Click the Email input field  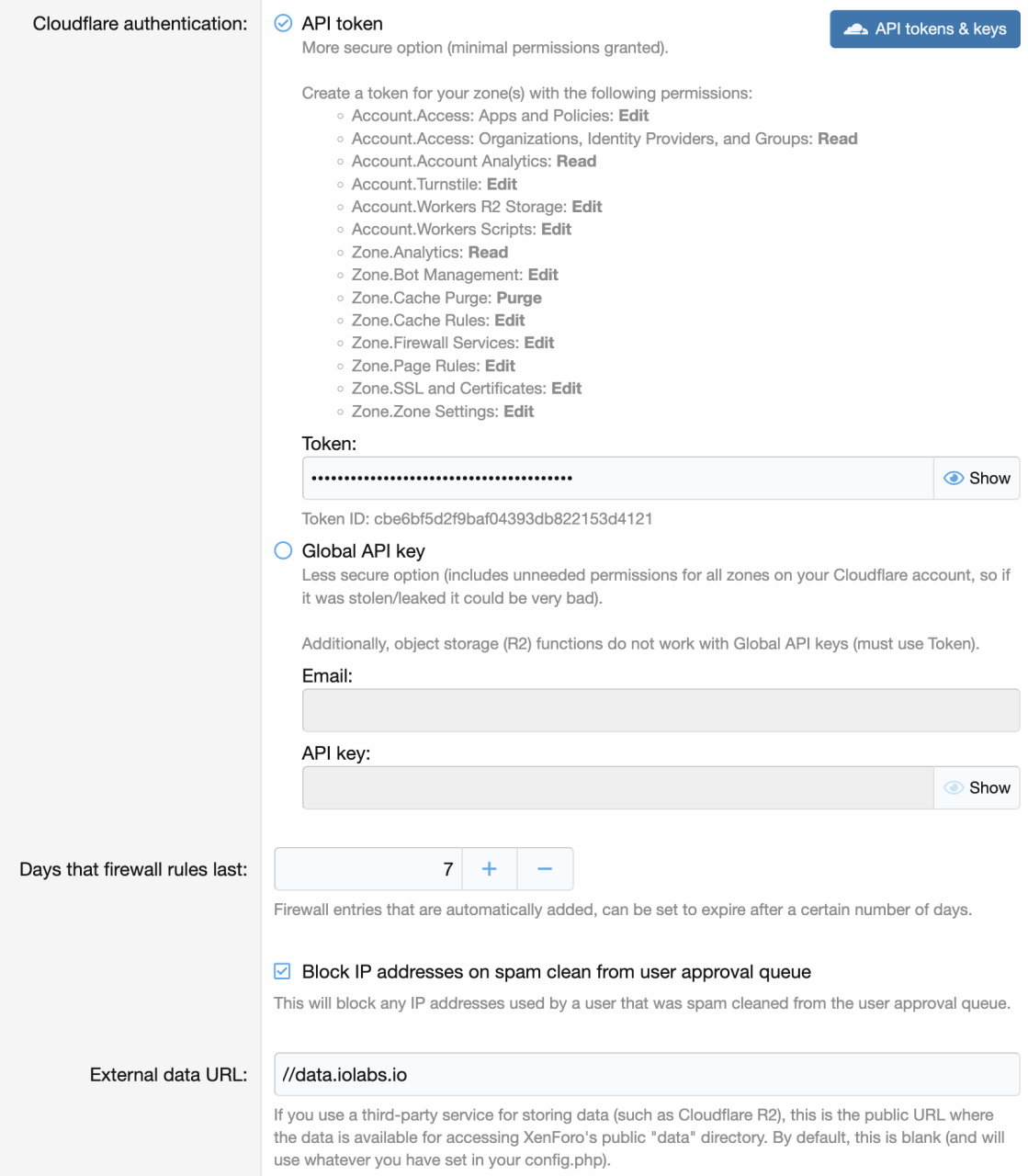point(661,711)
